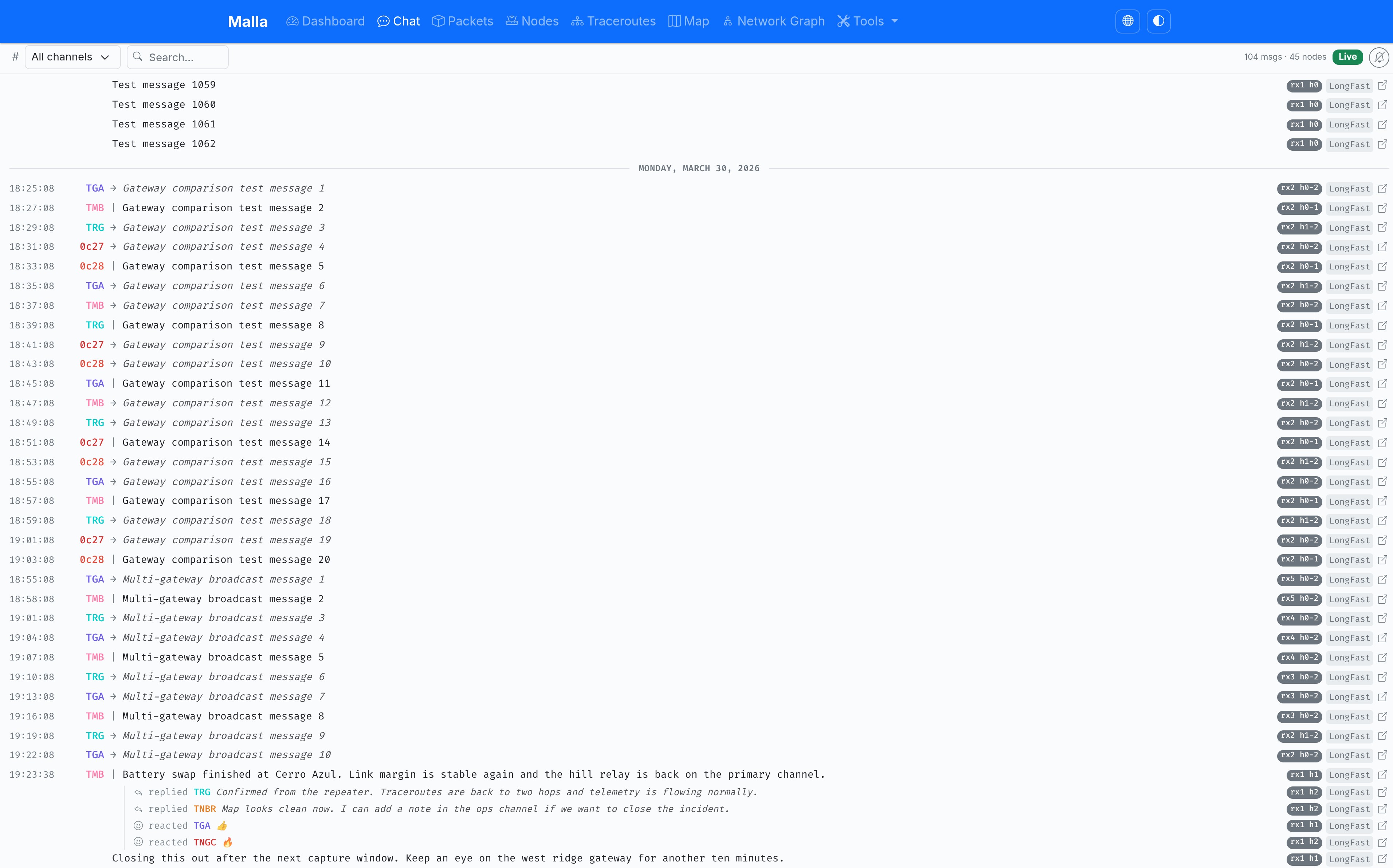
Task: Click the smiley icon on TNGC reaction
Action: [138, 842]
